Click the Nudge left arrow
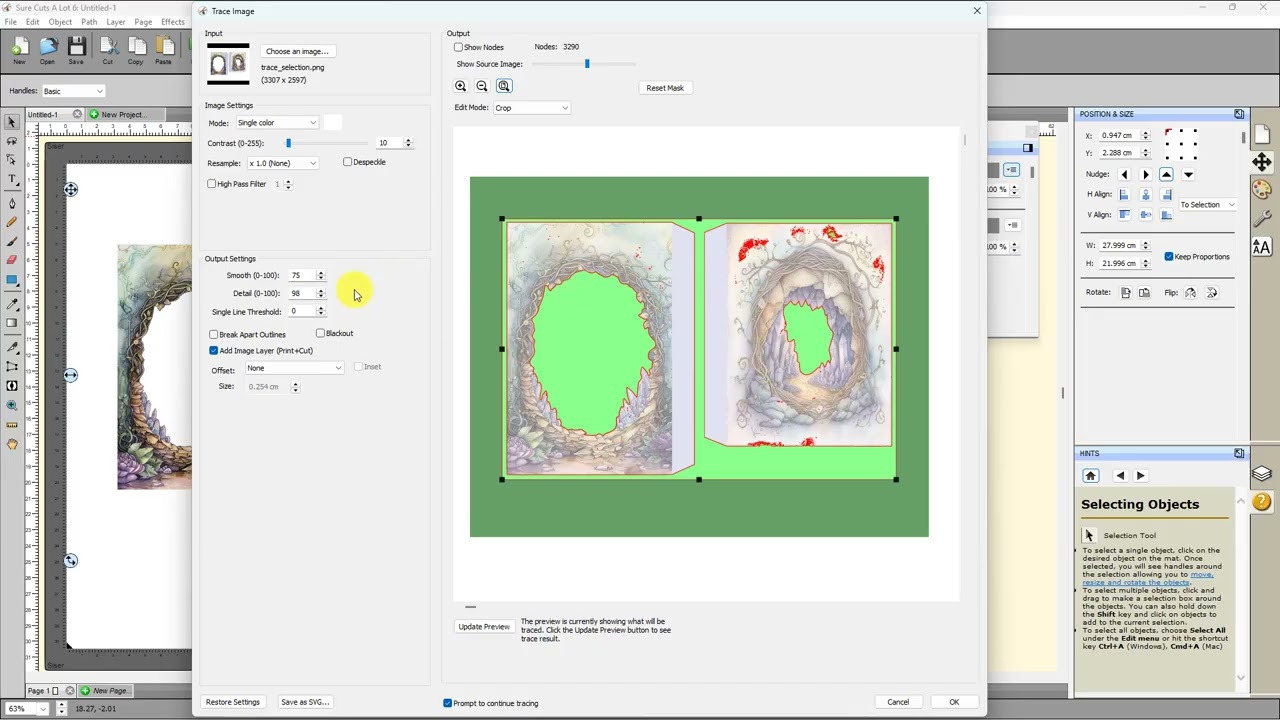The width and height of the screenshot is (1280, 720). 1124,175
